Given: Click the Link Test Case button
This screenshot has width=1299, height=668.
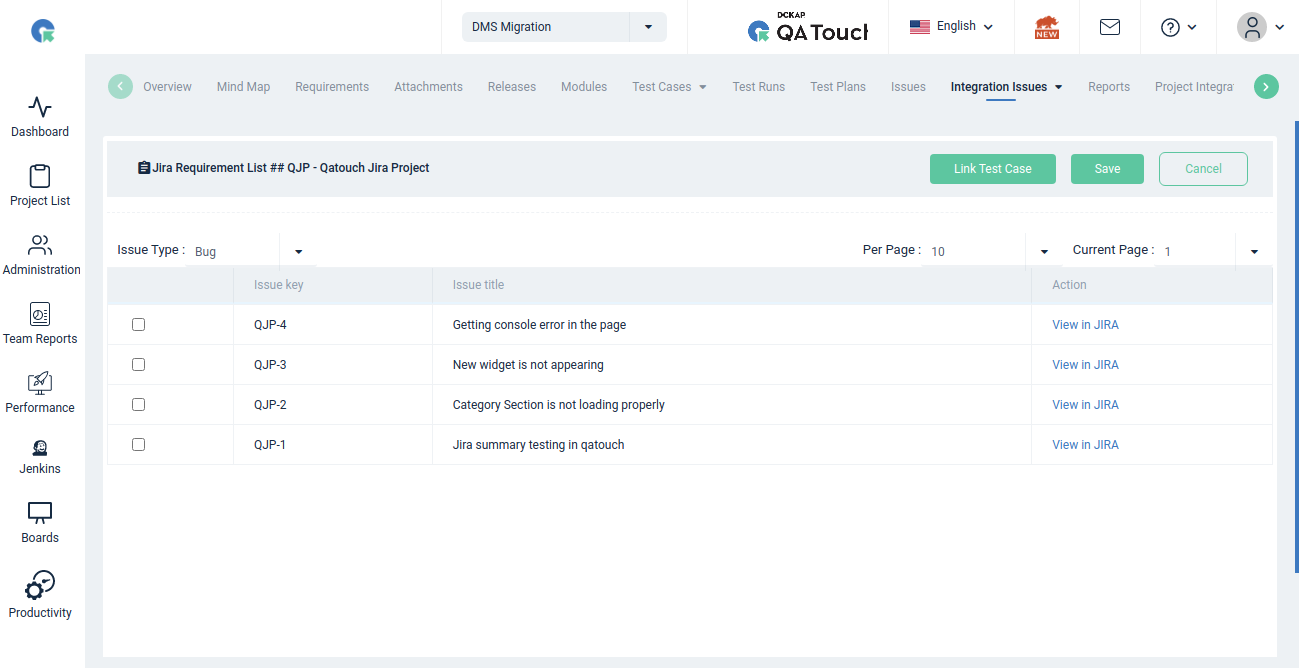Looking at the screenshot, I should point(992,169).
